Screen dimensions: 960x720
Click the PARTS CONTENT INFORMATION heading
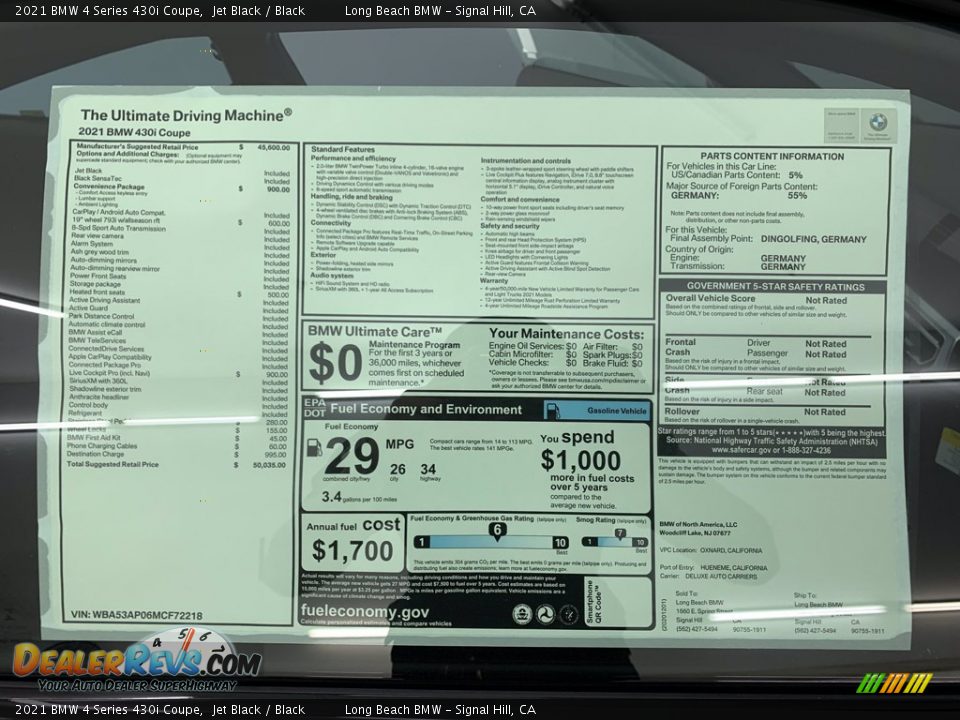[x=772, y=157]
